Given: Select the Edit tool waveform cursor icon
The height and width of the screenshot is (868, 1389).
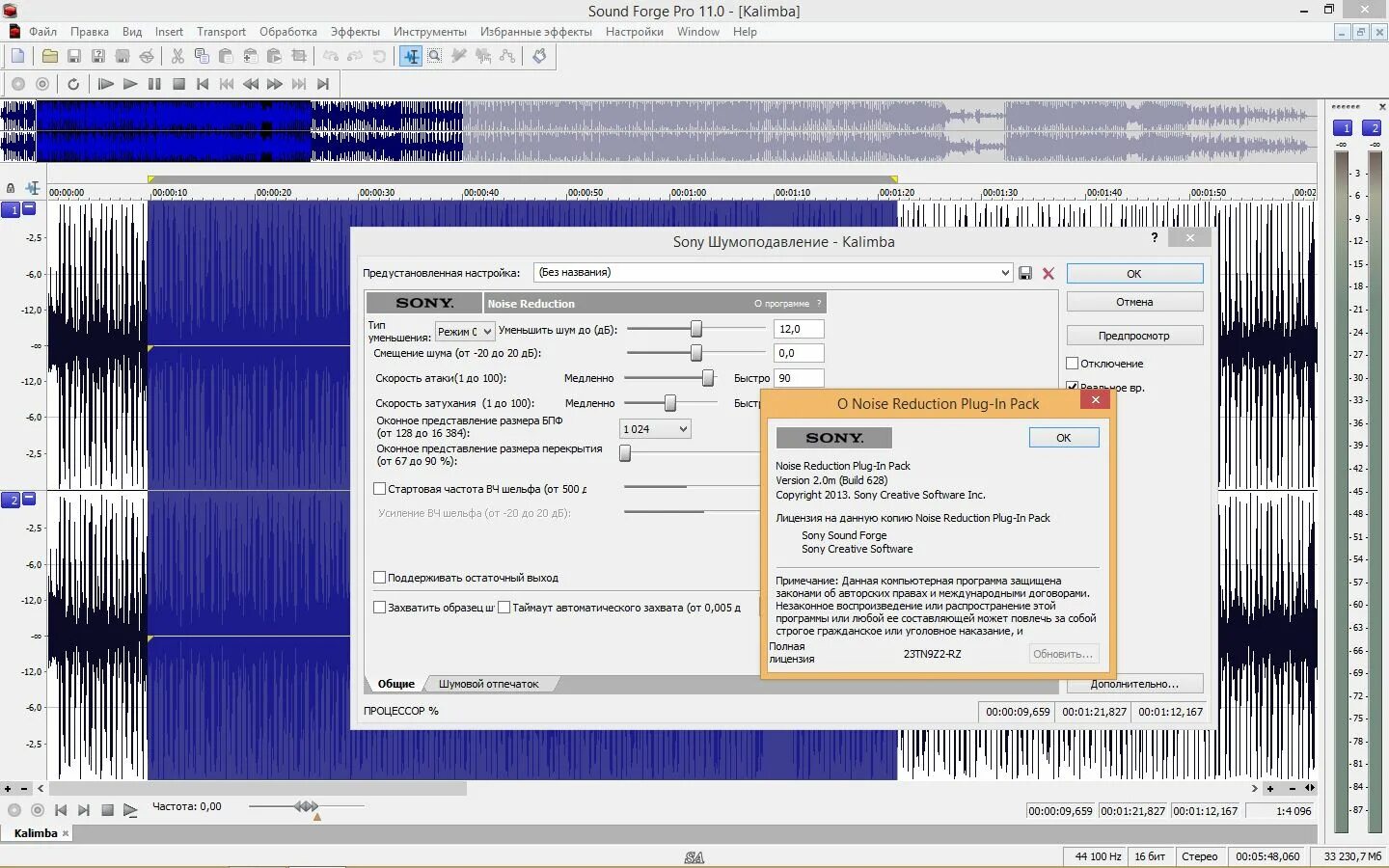Looking at the screenshot, I should [411, 56].
